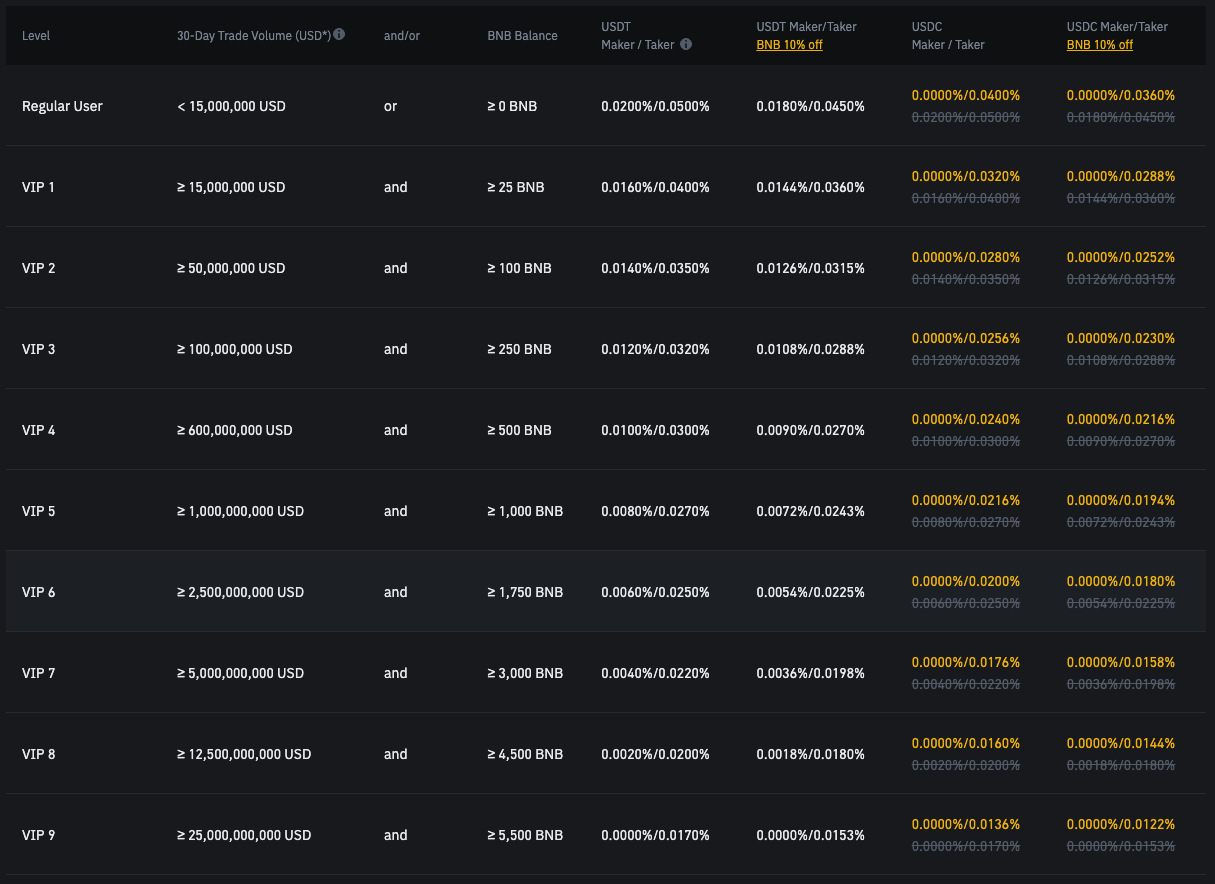
Task: Click the yellow 0.0000%/0.0400% USDC fee
Action: click(x=965, y=96)
